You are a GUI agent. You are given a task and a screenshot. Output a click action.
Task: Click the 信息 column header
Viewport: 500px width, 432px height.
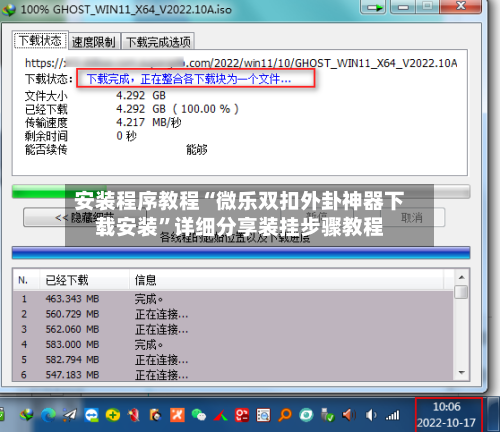[x=287, y=280]
